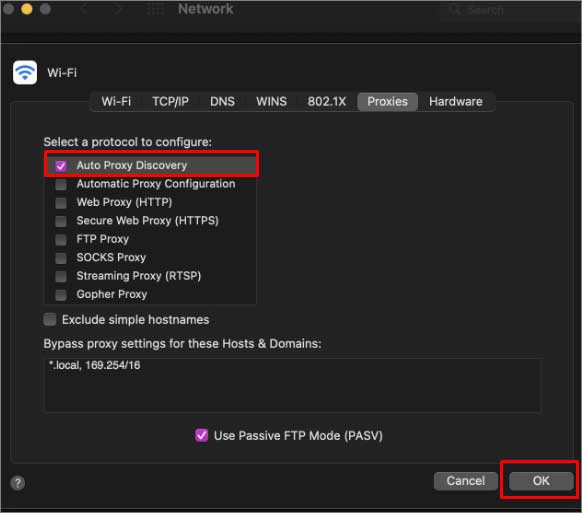Open help with the question mark button
Viewport: 582px width, 513px height.
[18, 483]
